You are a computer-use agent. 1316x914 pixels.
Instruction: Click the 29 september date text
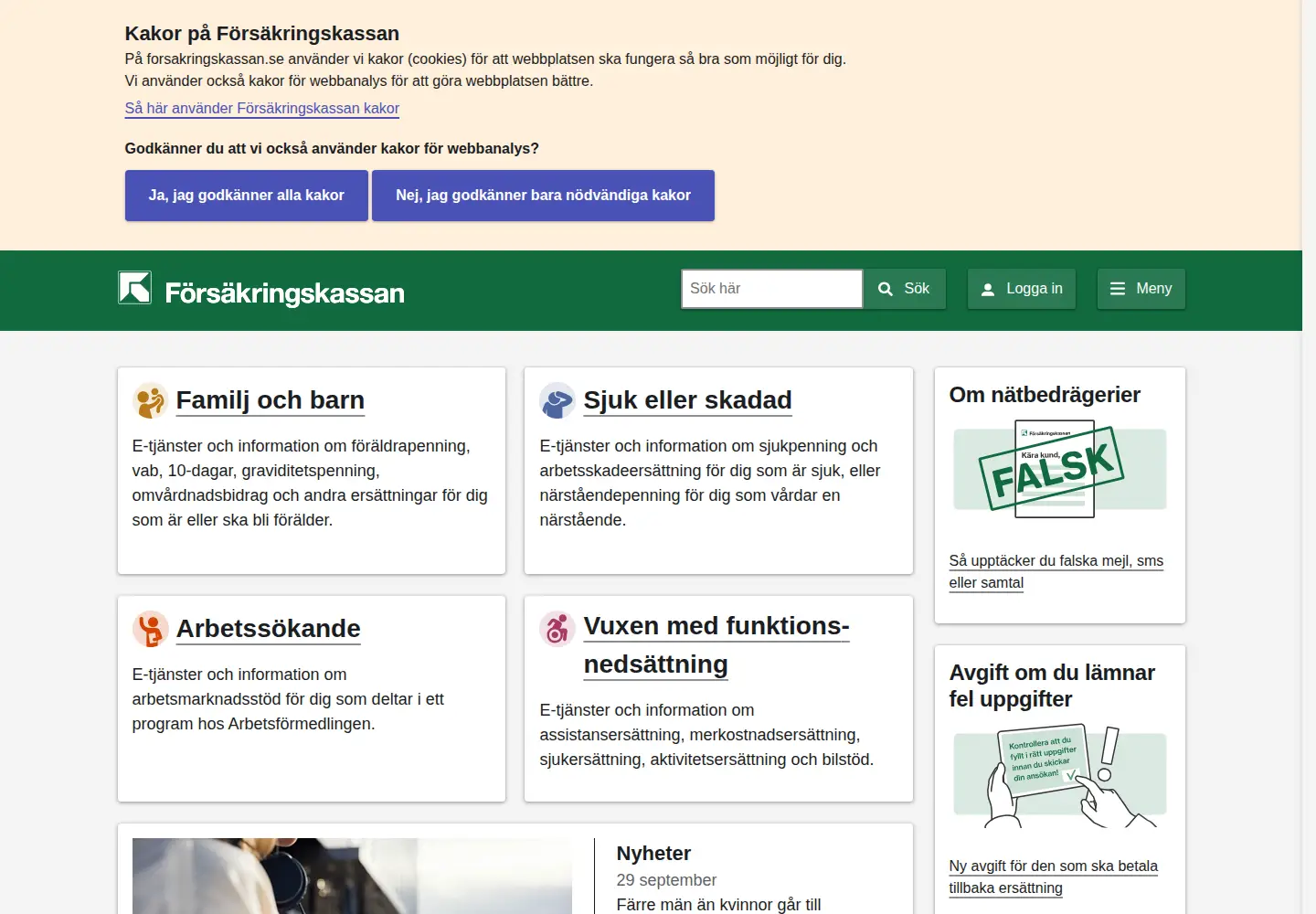pyautogui.click(x=666, y=880)
